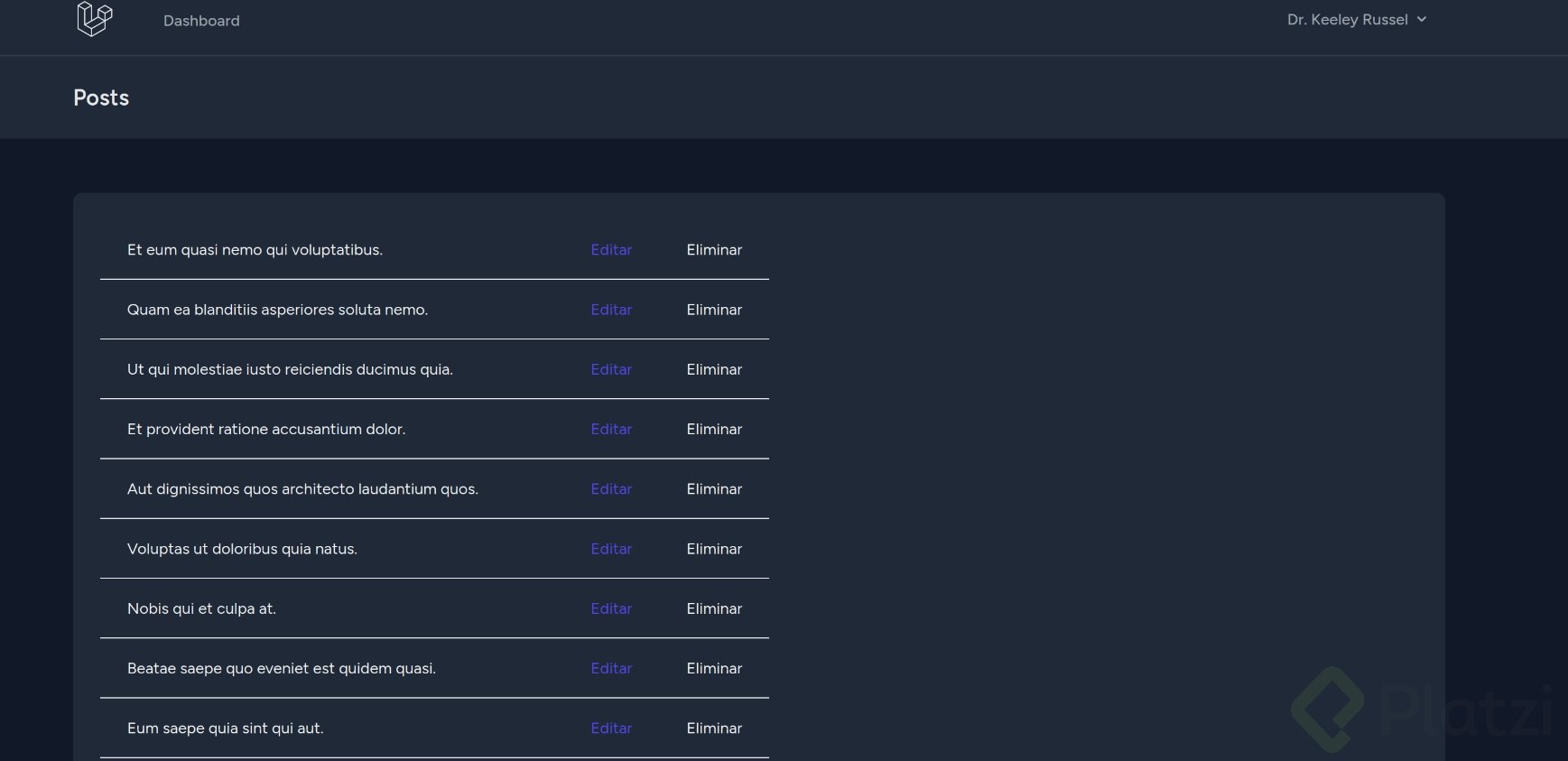Expand the Dr. Keeley Russel user dropdown
This screenshot has height=761, width=1568.
[x=1356, y=20]
